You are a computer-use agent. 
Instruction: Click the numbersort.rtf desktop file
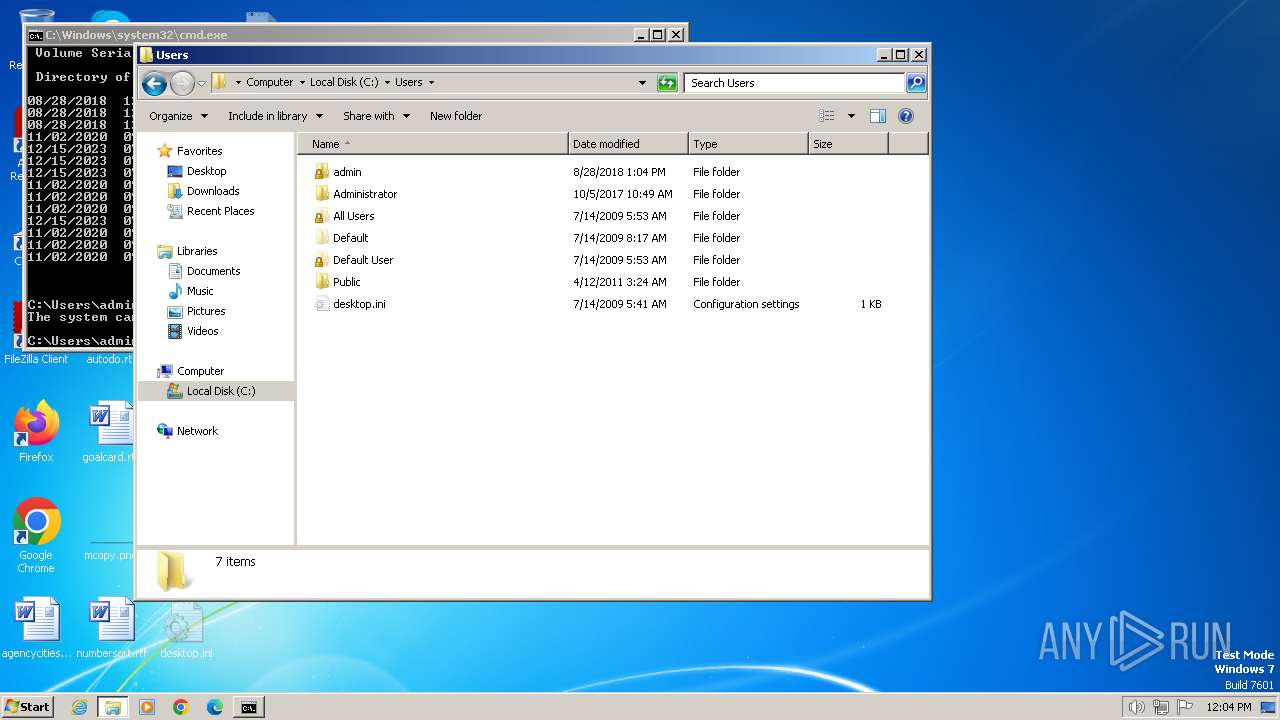coord(111,628)
